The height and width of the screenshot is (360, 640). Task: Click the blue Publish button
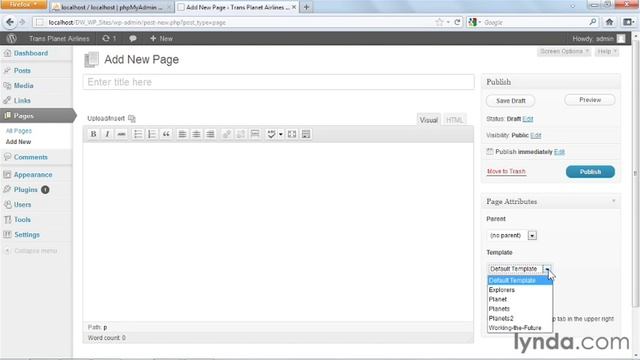pyautogui.click(x=590, y=172)
